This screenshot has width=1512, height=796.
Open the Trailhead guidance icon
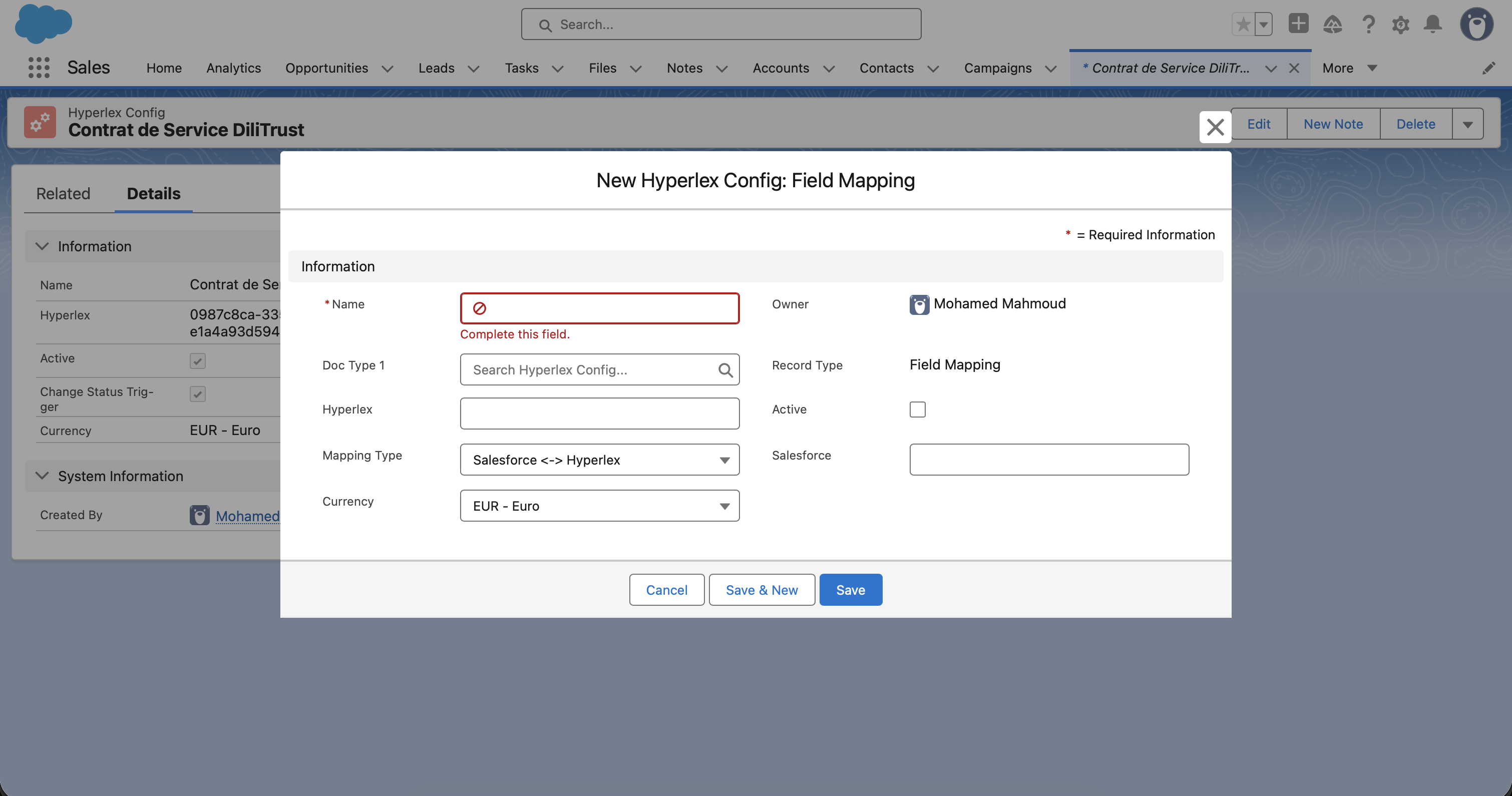pos(1332,24)
